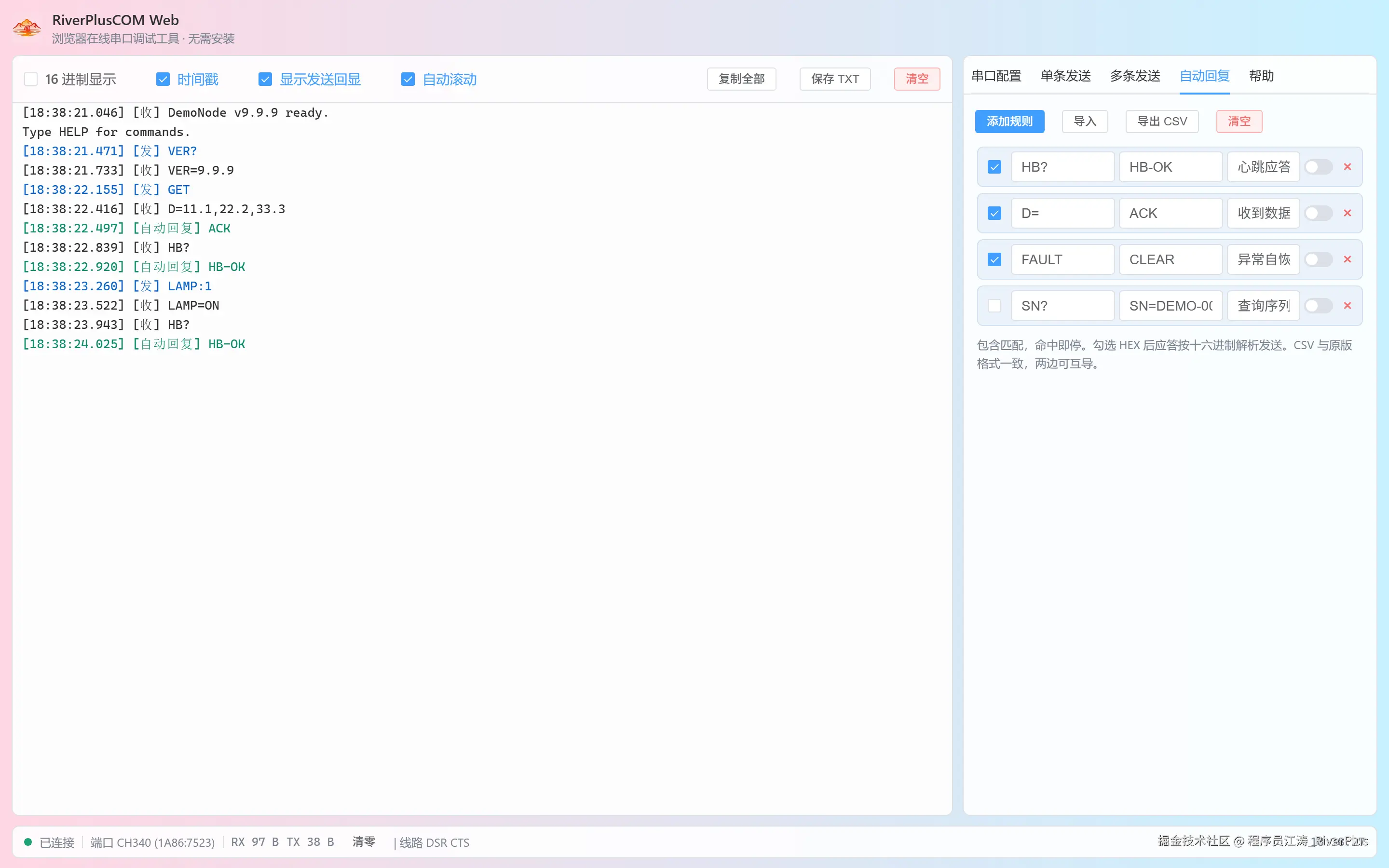Remove the FAULT rule using red X
Viewport: 1389px width, 868px height.
coord(1347,259)
